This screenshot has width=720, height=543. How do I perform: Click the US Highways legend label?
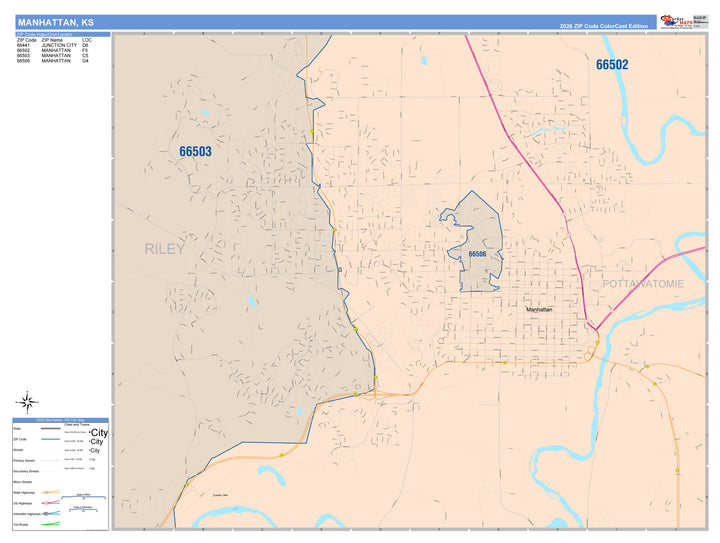pyautogui.click(x=22, y=503)
